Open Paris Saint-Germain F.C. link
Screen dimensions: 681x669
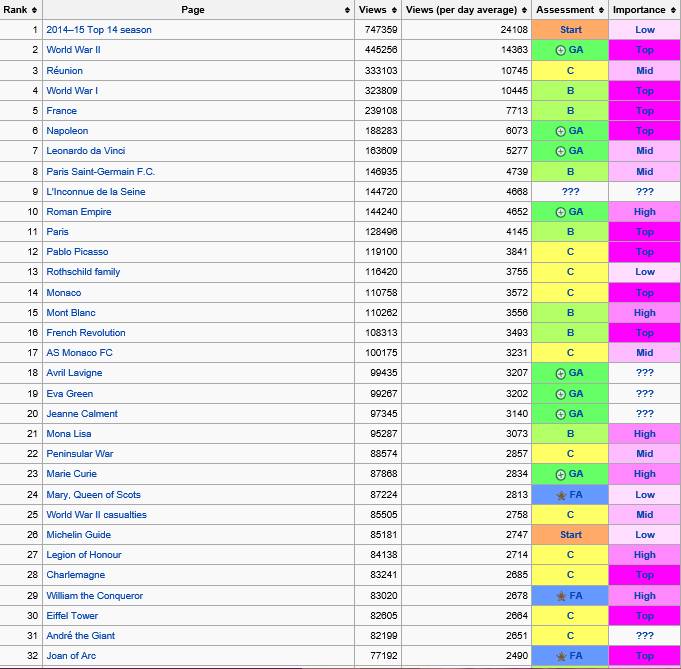coord(101,172)
